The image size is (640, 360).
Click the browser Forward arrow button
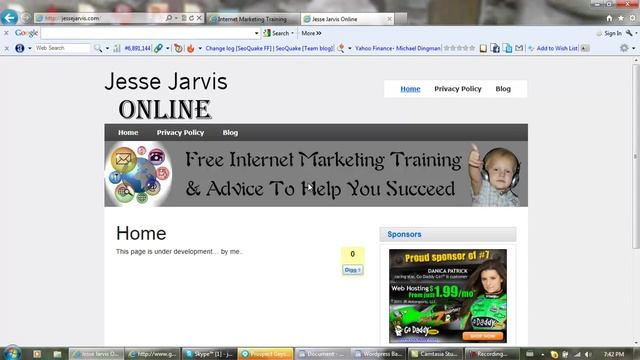pos(26,18)
